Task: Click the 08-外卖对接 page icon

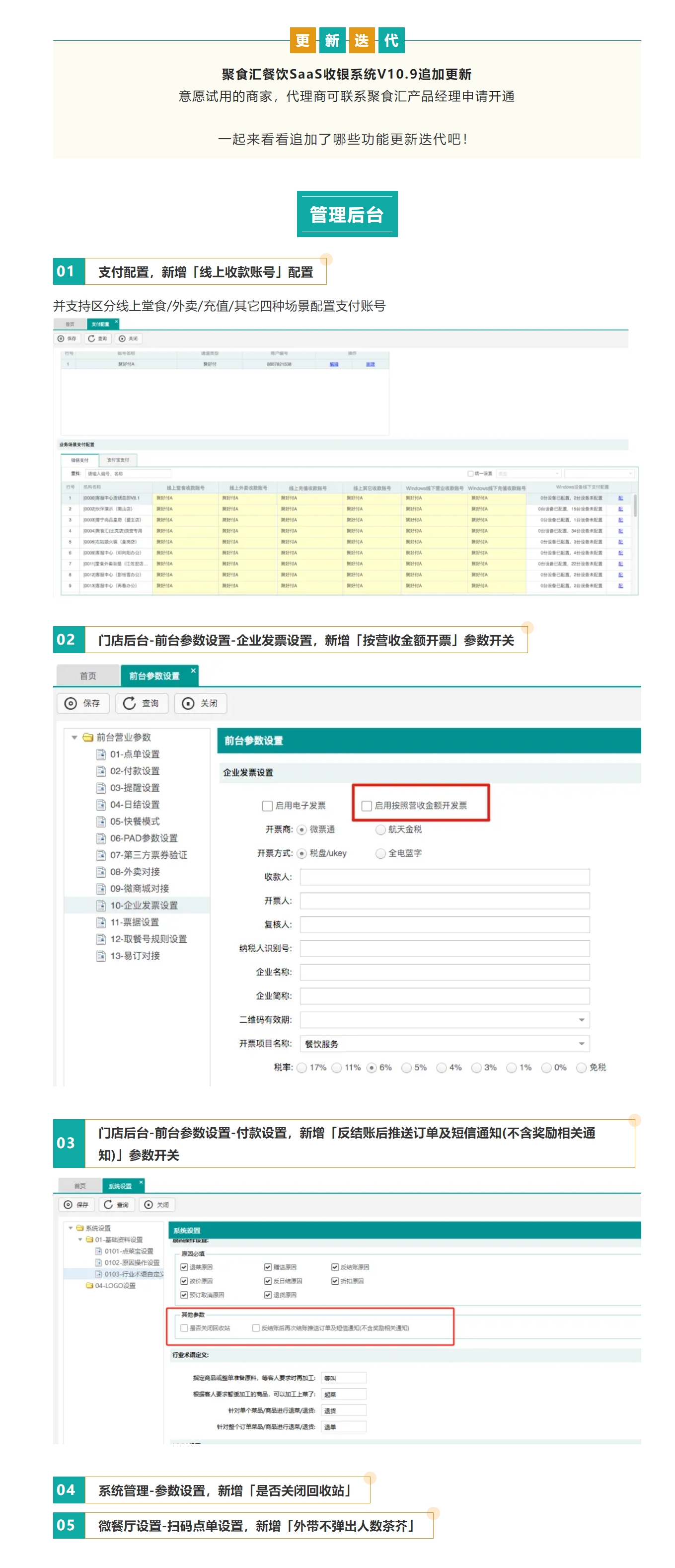Action: (101, 872)
